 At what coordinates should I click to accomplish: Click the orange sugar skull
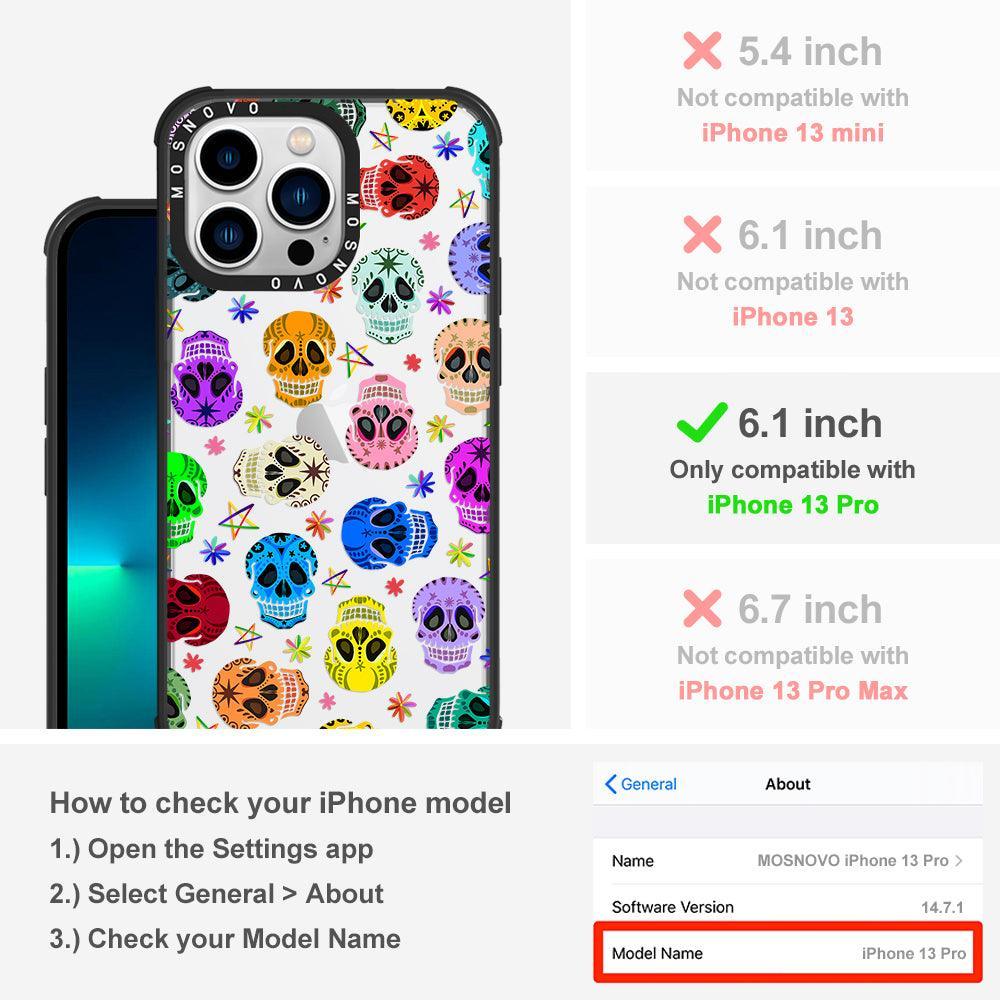click(x=298, y=358)
